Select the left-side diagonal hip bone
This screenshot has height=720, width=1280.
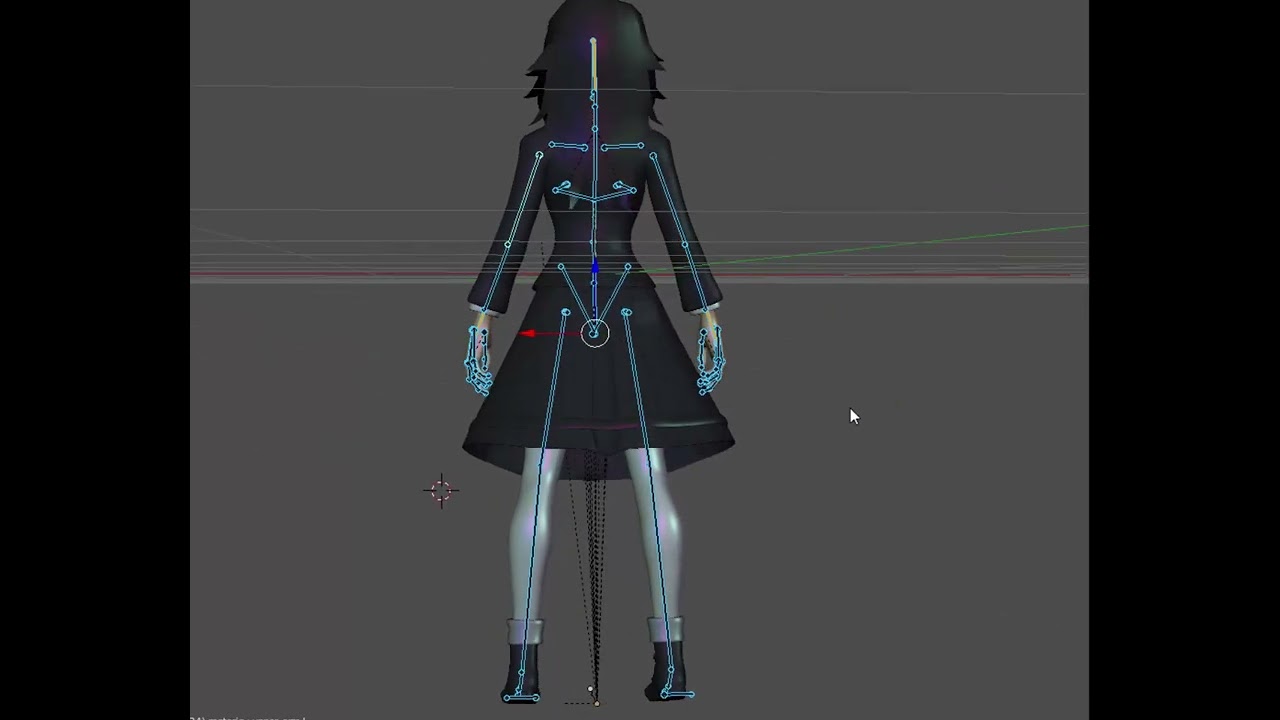click(577, 297)
